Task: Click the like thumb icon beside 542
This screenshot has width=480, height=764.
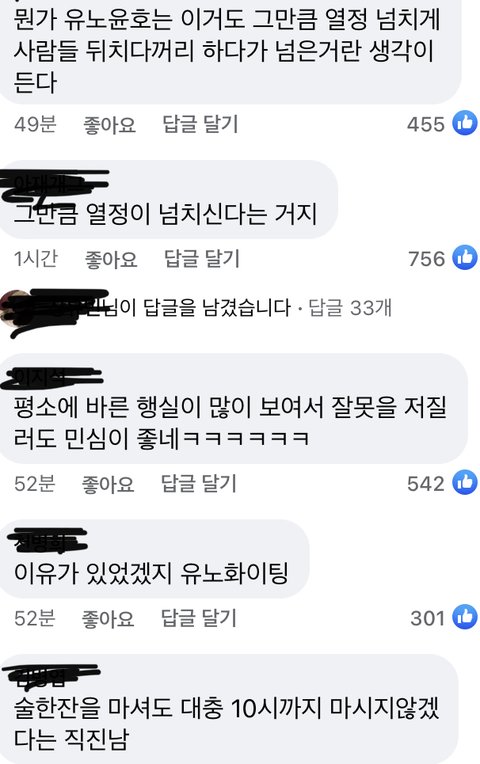Action: click(x=464, y=482)
